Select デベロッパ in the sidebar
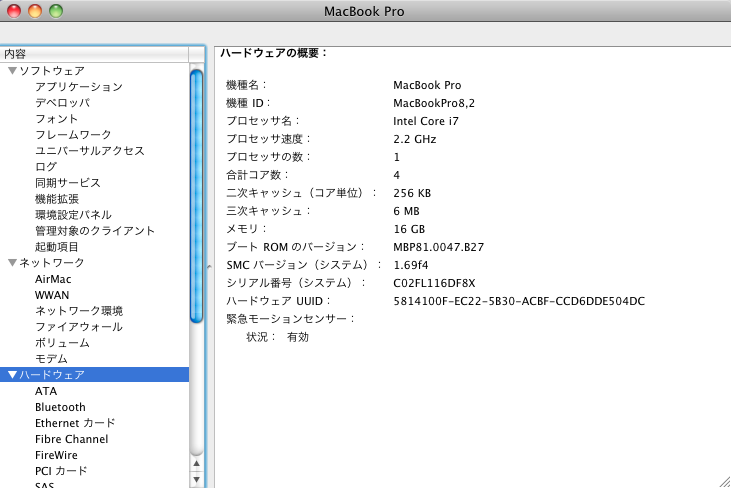Image resolution: width=731 pixels, height=488 pixels. (x=62, y=103)
